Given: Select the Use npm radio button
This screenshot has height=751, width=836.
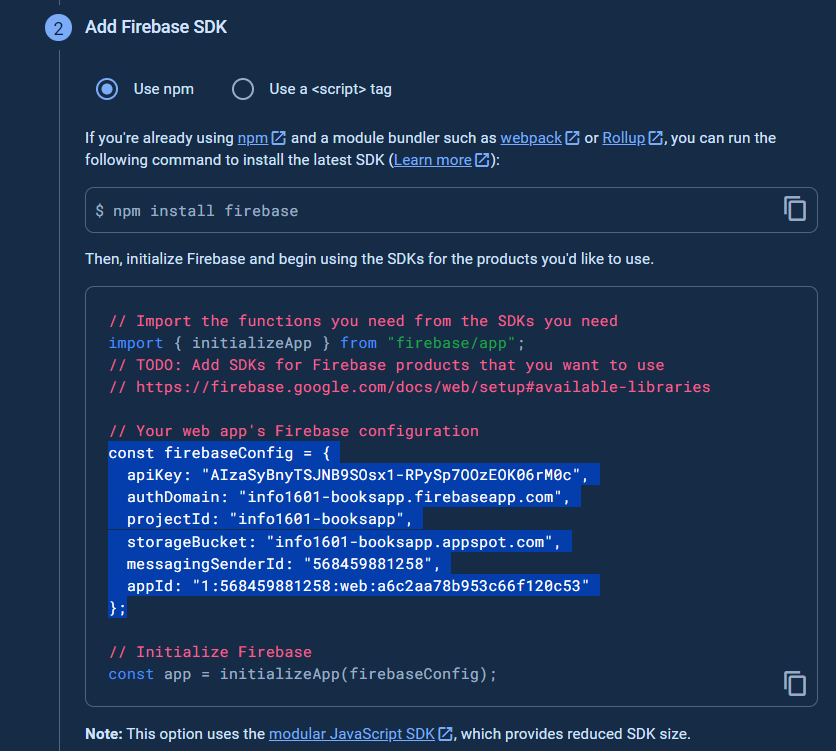Looking at the screenshot, I should coord(107,89).
